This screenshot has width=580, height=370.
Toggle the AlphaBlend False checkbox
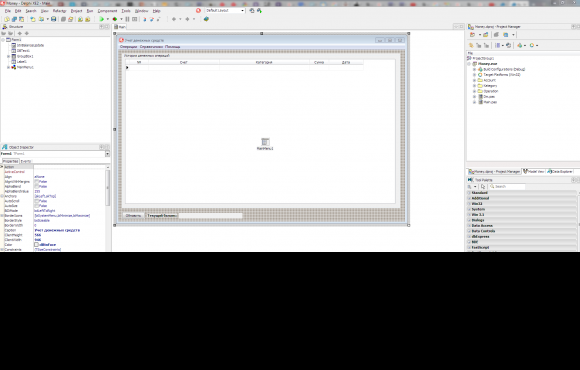point(37,186)
